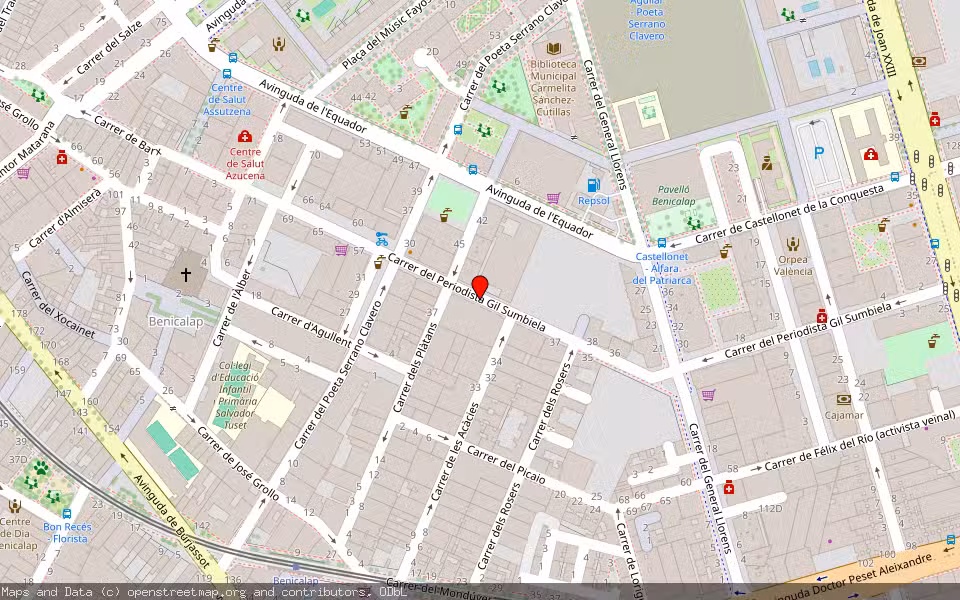960x600 pixels.
Task: Click the 'Centre de Salut Assutzena' label
Action: click(x=227, y=100)
